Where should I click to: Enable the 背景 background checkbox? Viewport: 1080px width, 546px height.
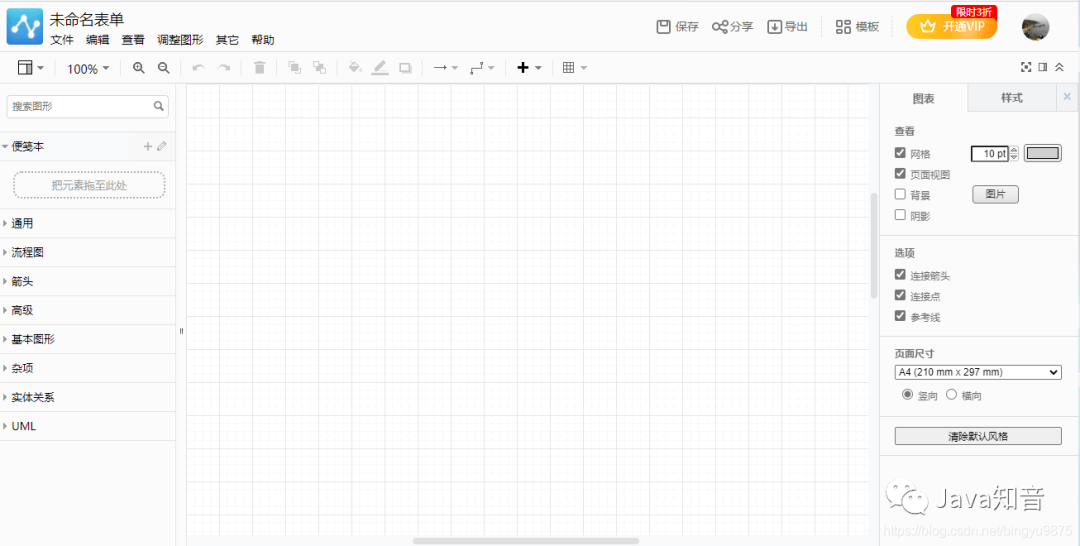coord(900,194)
